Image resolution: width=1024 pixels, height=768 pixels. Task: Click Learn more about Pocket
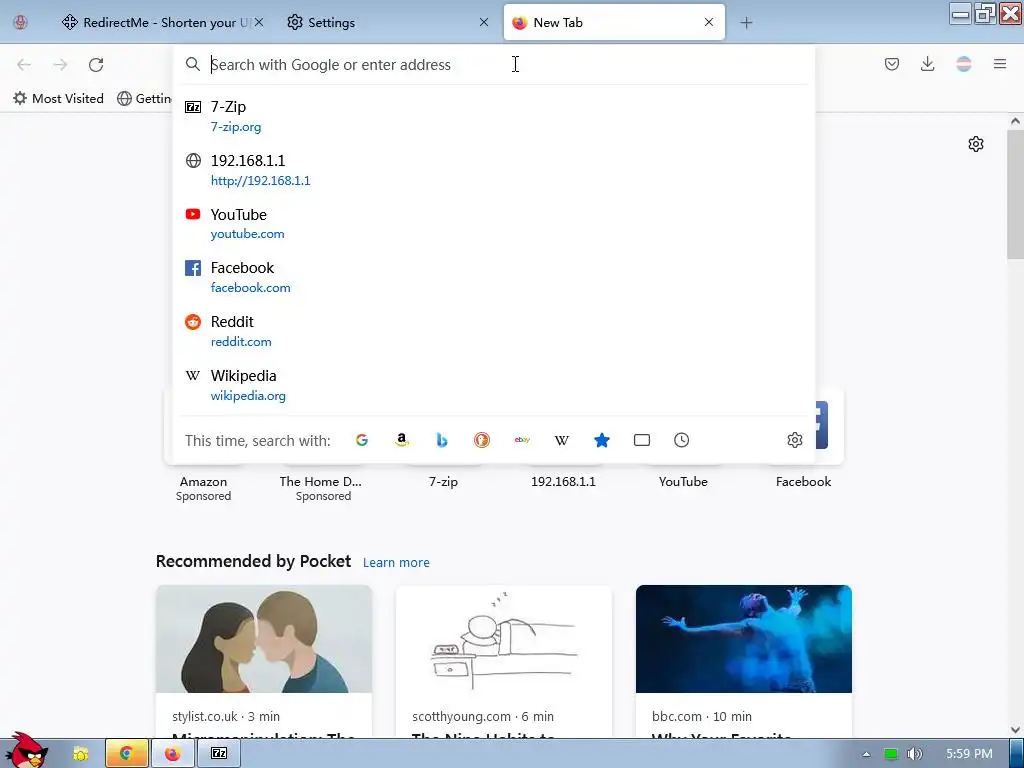396,562
